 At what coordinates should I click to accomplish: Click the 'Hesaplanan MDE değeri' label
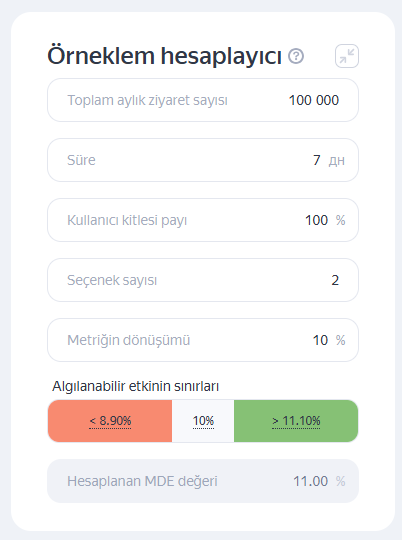coord(142,481)
